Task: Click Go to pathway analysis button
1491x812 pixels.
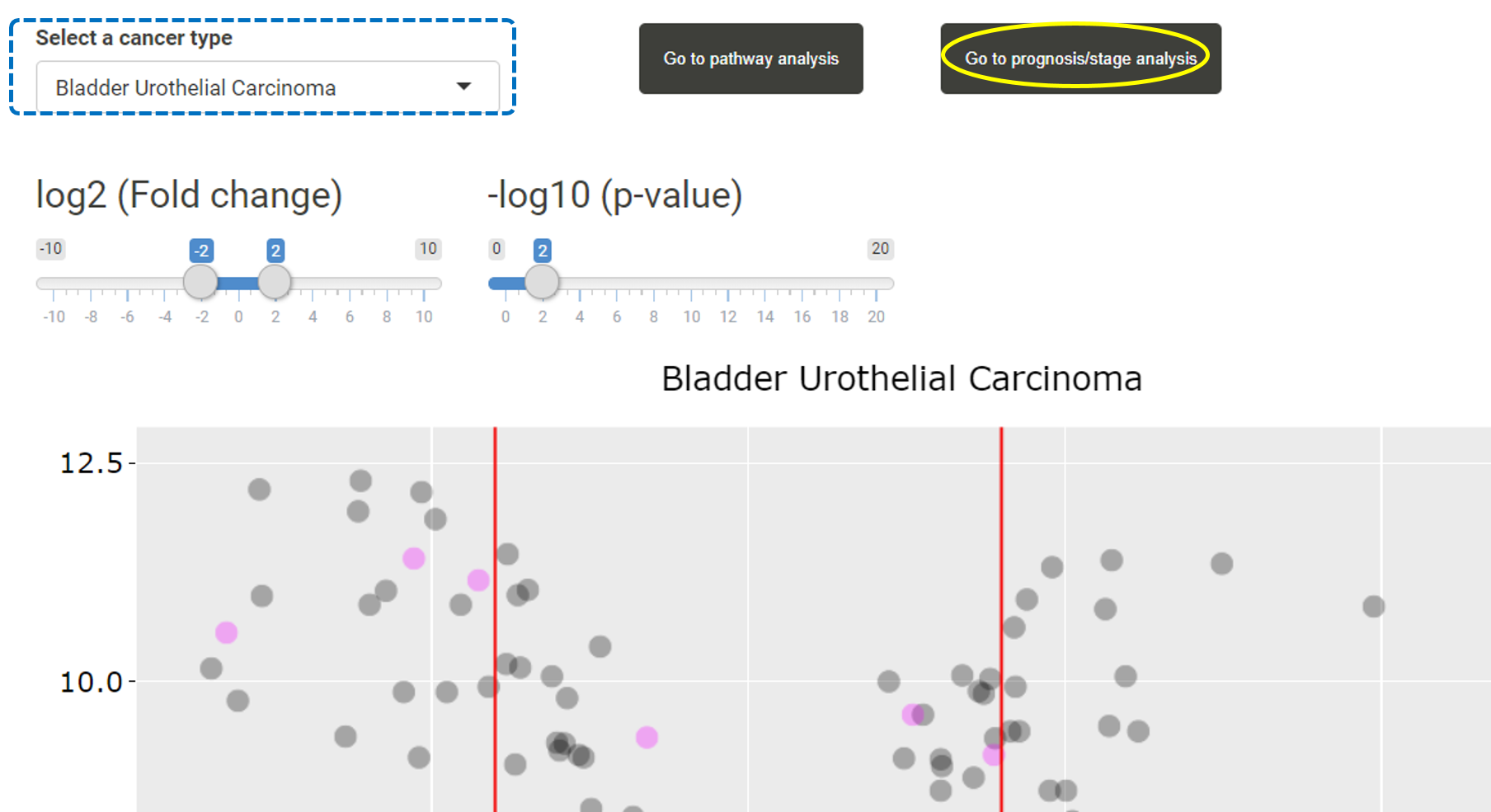Action: 750,59
